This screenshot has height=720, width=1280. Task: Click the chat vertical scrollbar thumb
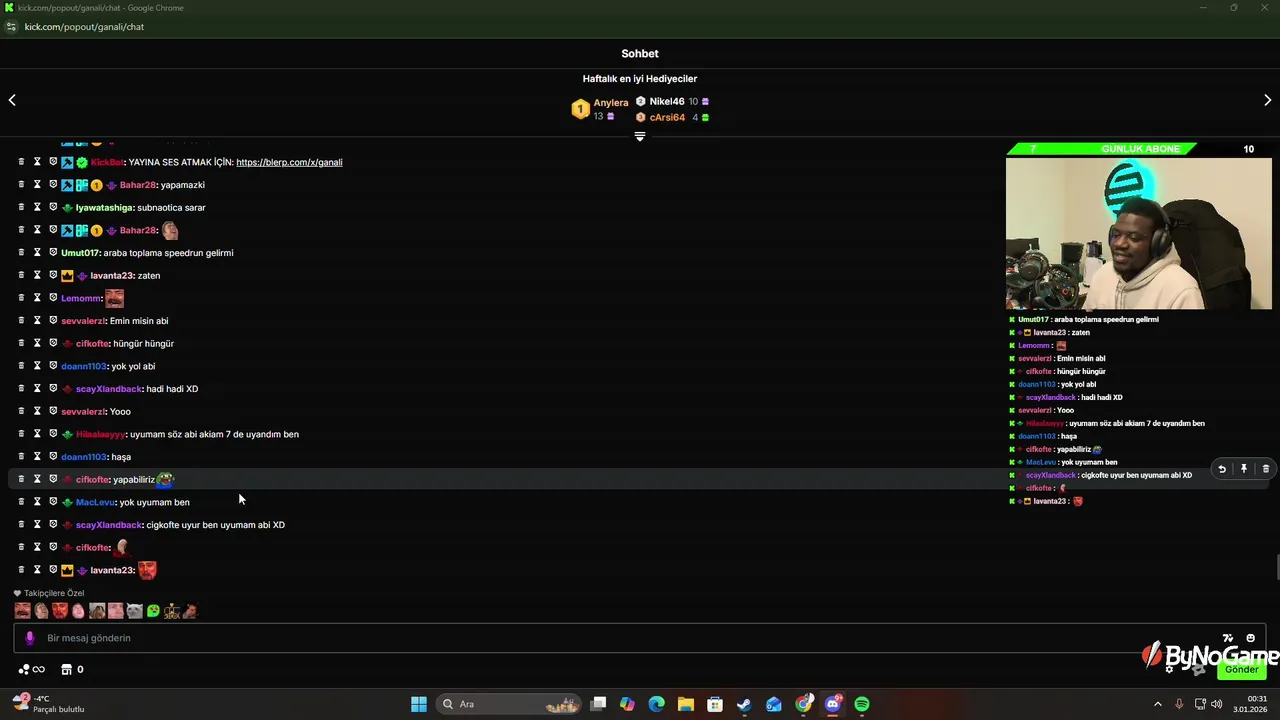tap(1276, 566)
